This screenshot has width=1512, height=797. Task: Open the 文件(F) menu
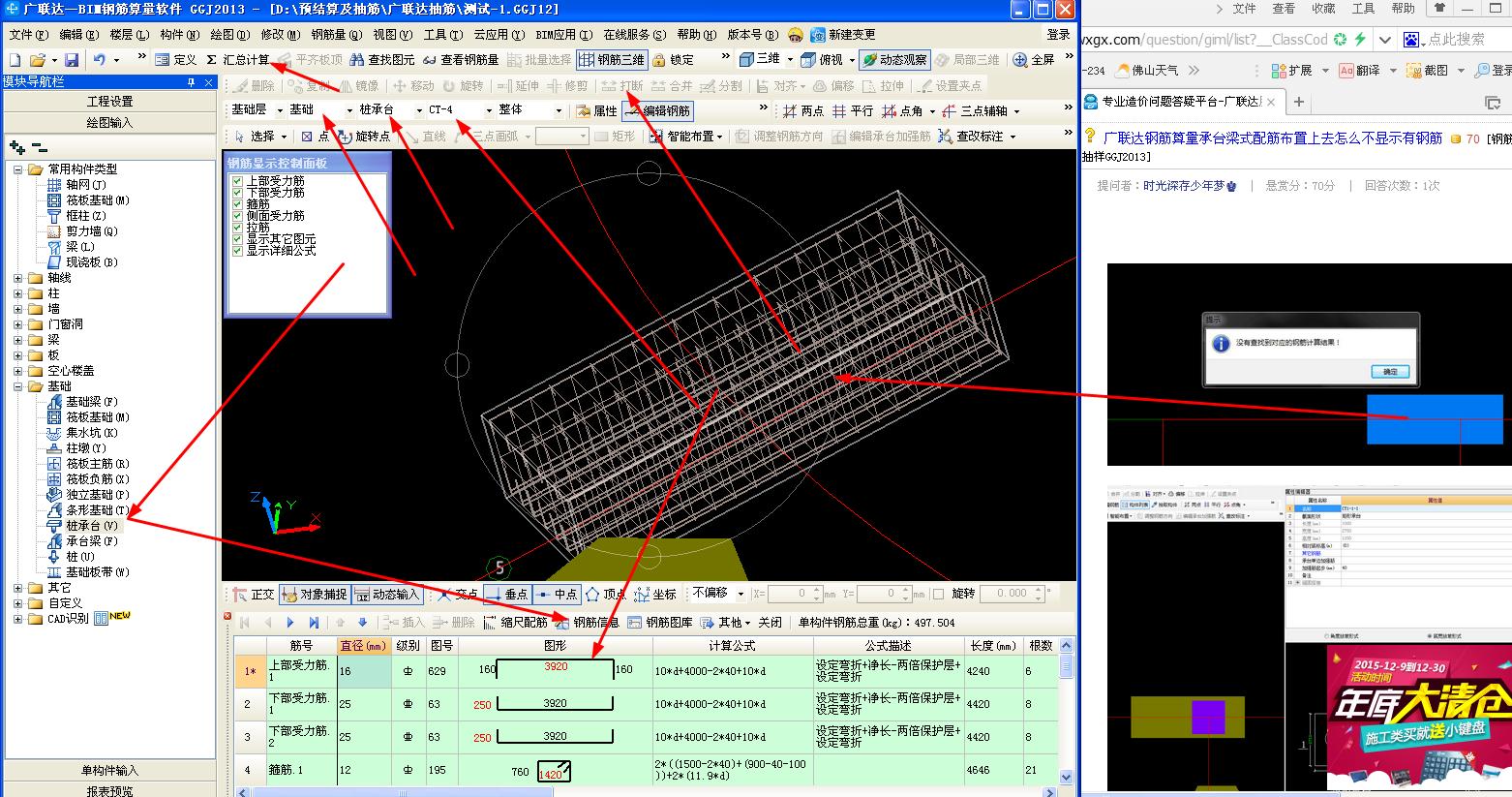[x=27, y=34]
